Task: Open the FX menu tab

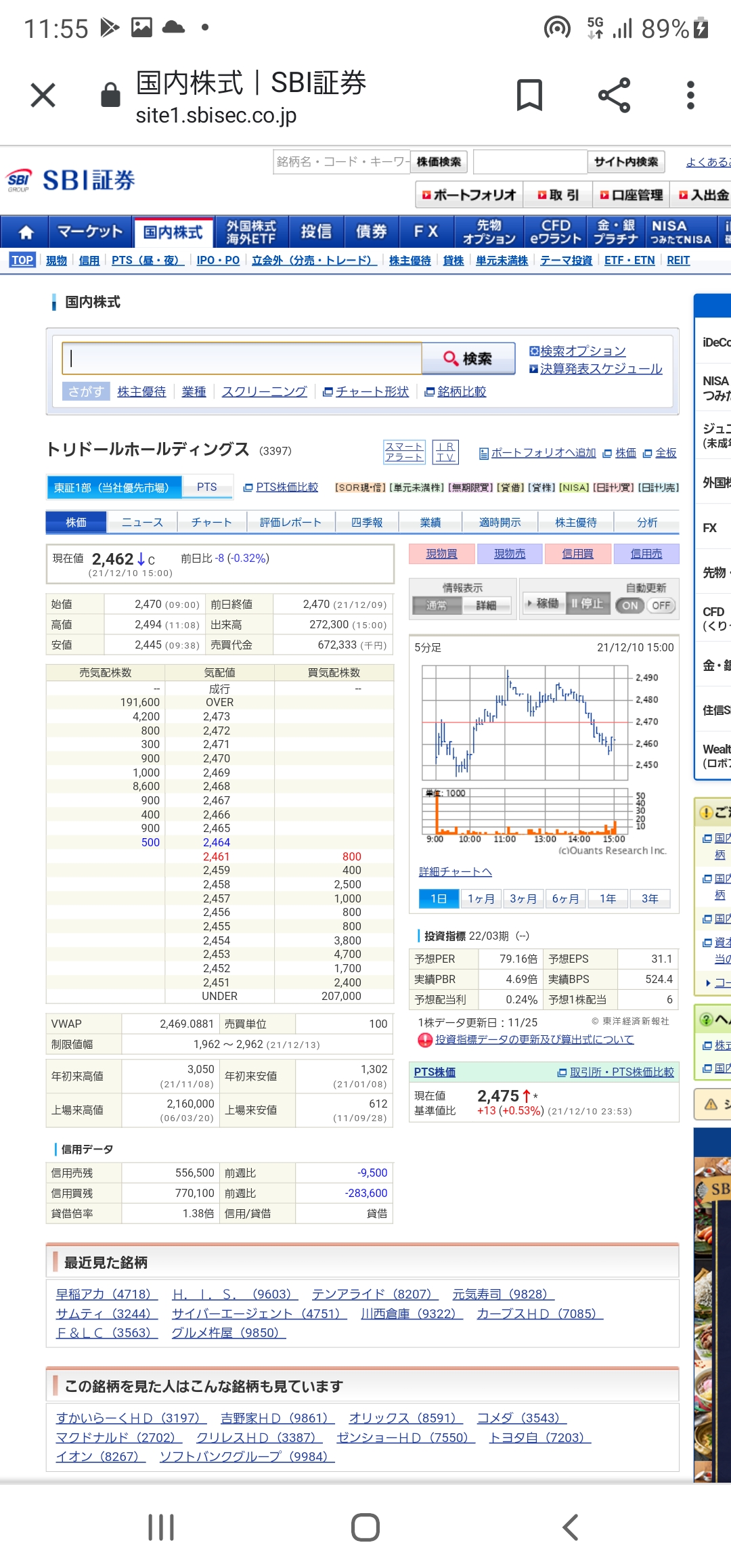Action: tap(426, 232)
